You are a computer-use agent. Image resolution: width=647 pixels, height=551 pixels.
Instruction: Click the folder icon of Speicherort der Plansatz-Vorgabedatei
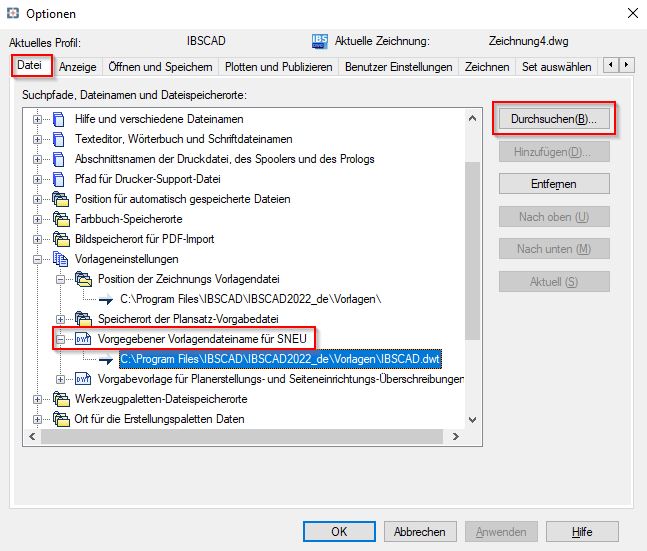tap(84, 319)
